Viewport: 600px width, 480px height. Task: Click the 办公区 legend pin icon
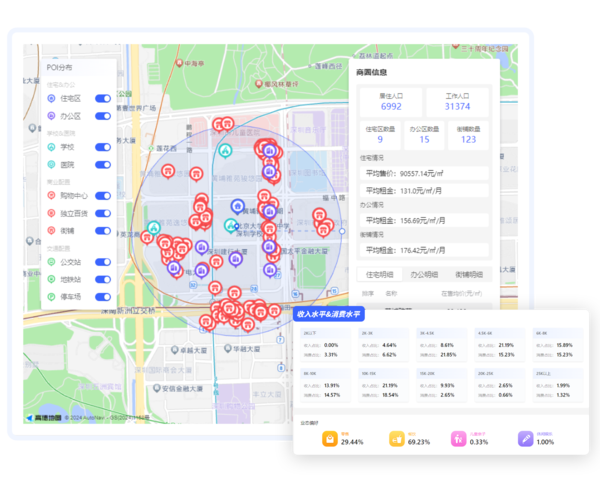(51, 116)
